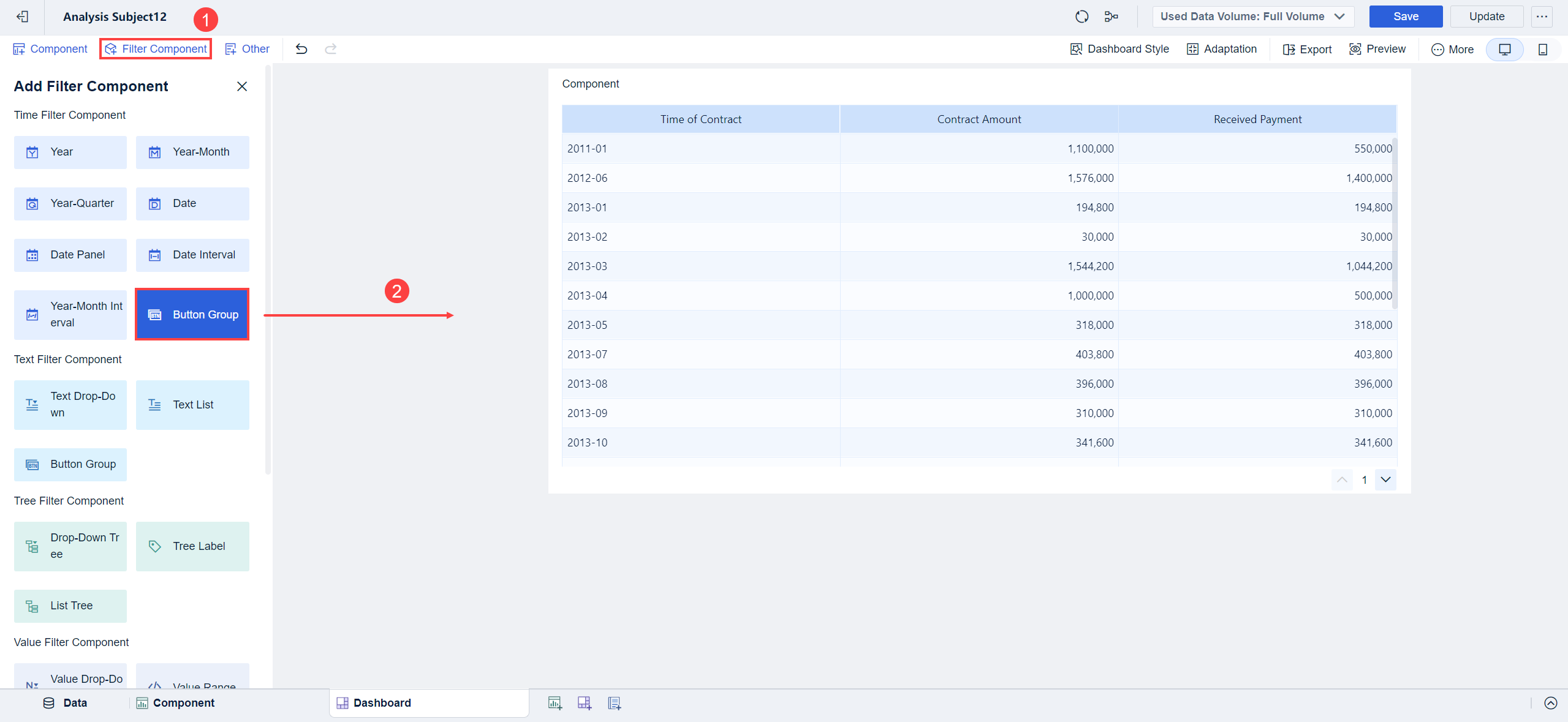The width and height of the screenshot is (1568, 722).
Task: Collapse the panel using the bottom-right chevron
Action: point(1550,702)
